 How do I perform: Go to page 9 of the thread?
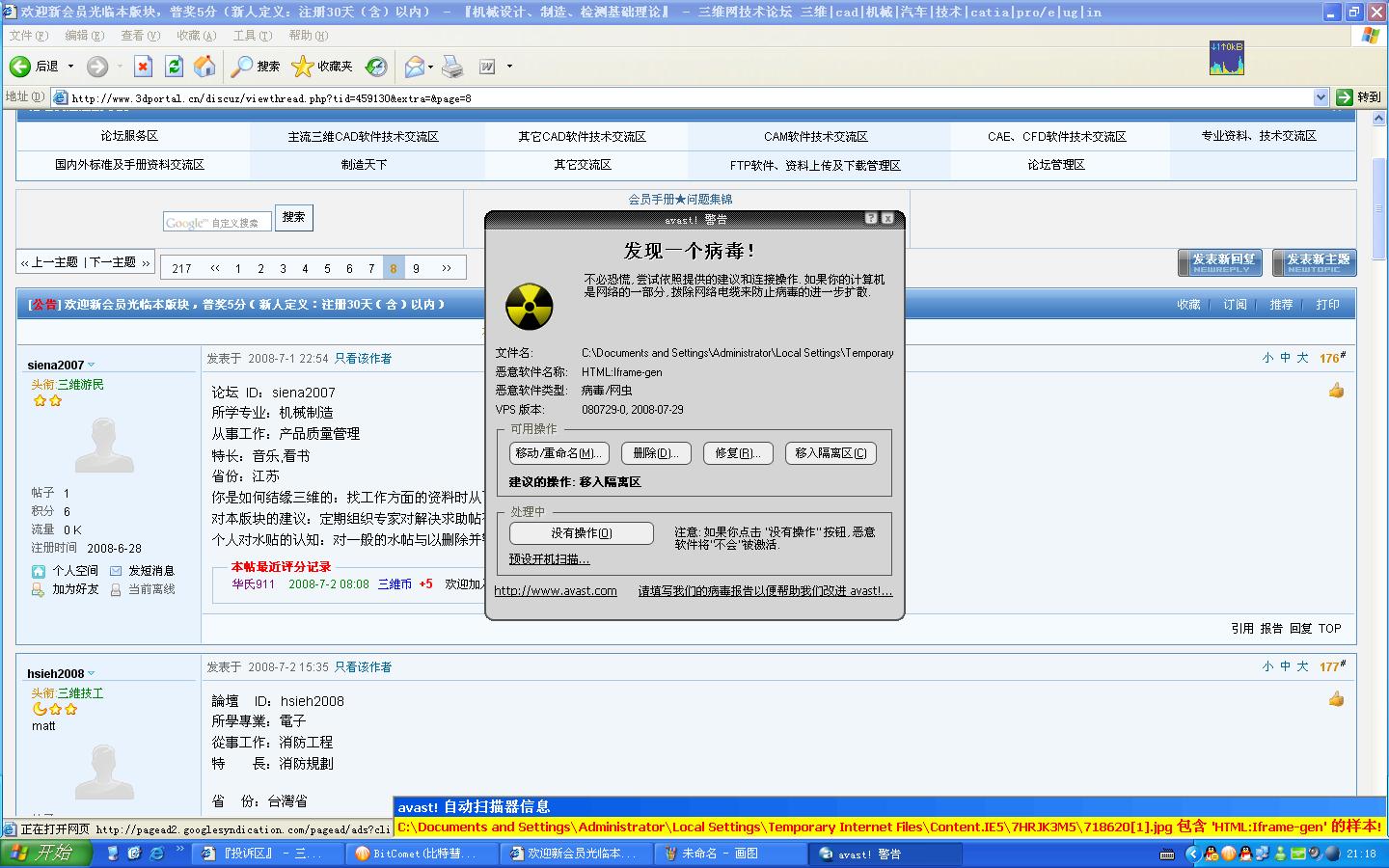[416, 268]
